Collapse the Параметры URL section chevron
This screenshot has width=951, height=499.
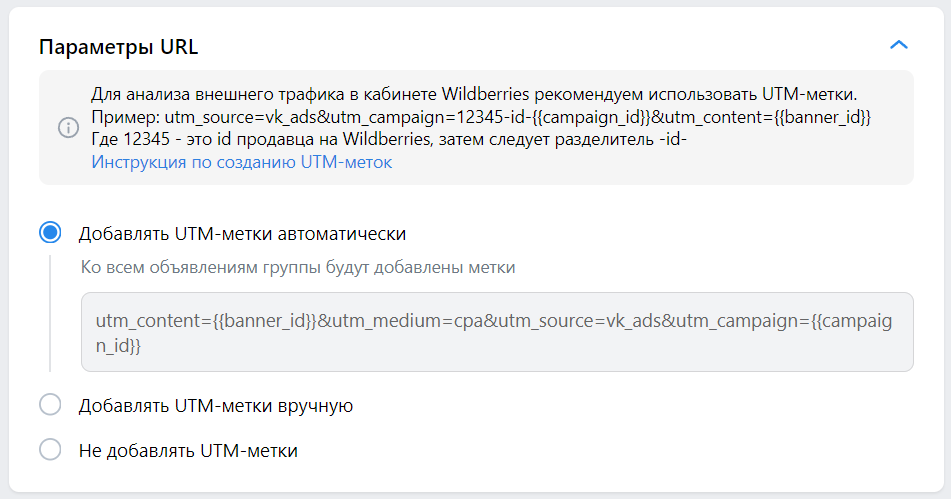click(898, 45)
